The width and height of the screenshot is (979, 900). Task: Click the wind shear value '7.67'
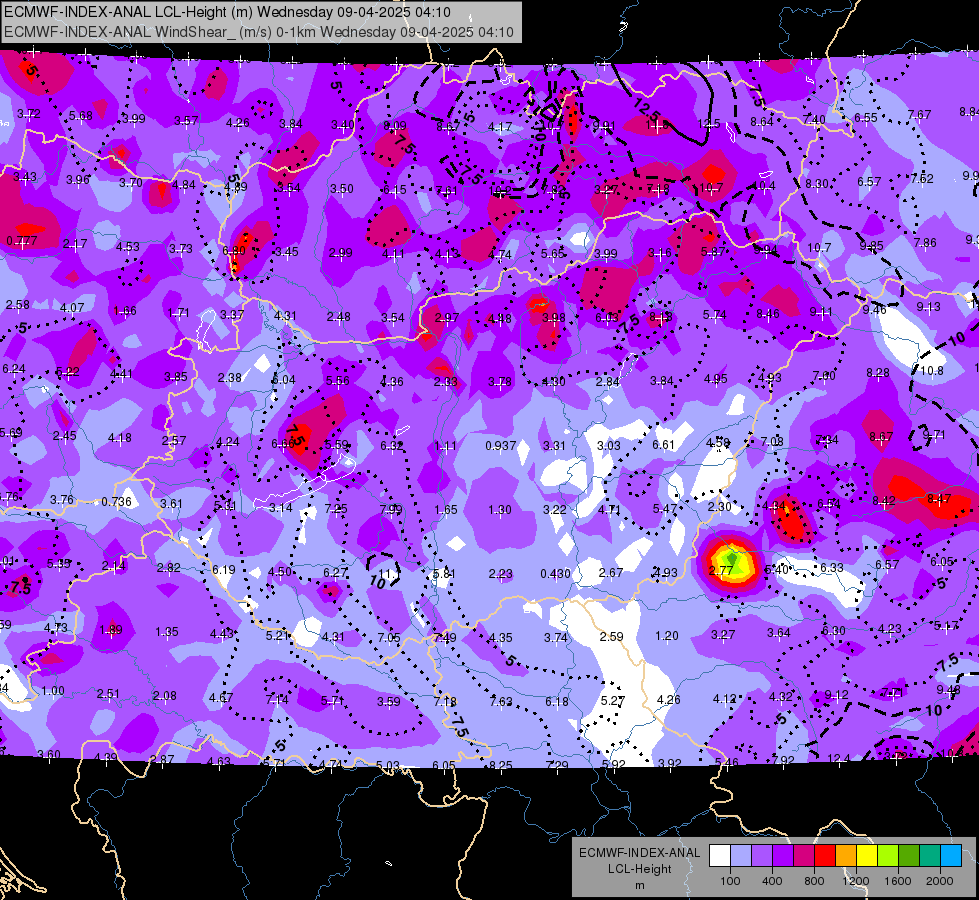tap(919, 115)
